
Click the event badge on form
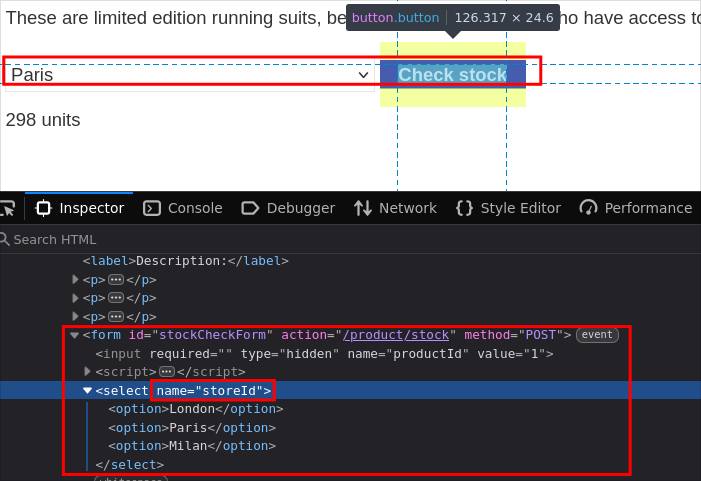tap(597, 335)
